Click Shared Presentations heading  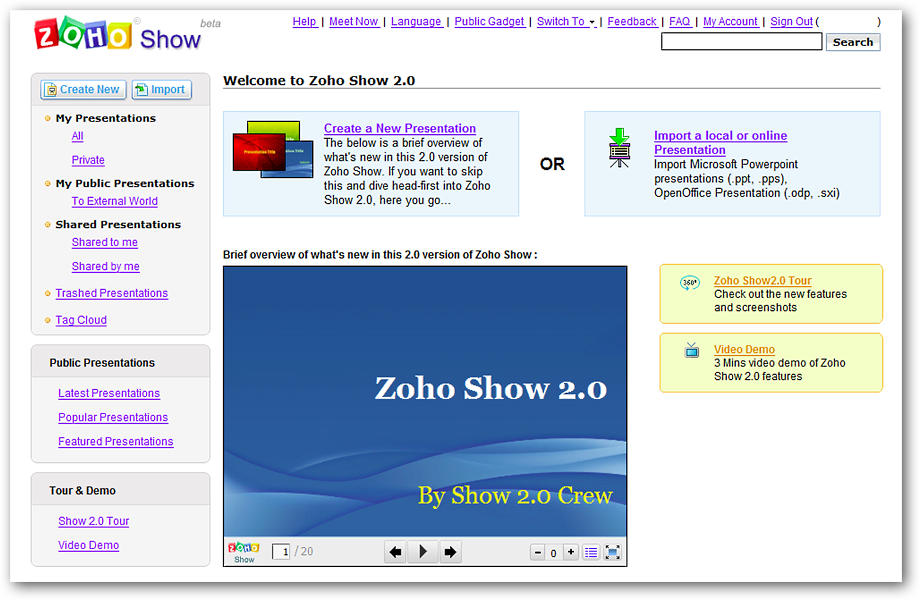(118, 225)
